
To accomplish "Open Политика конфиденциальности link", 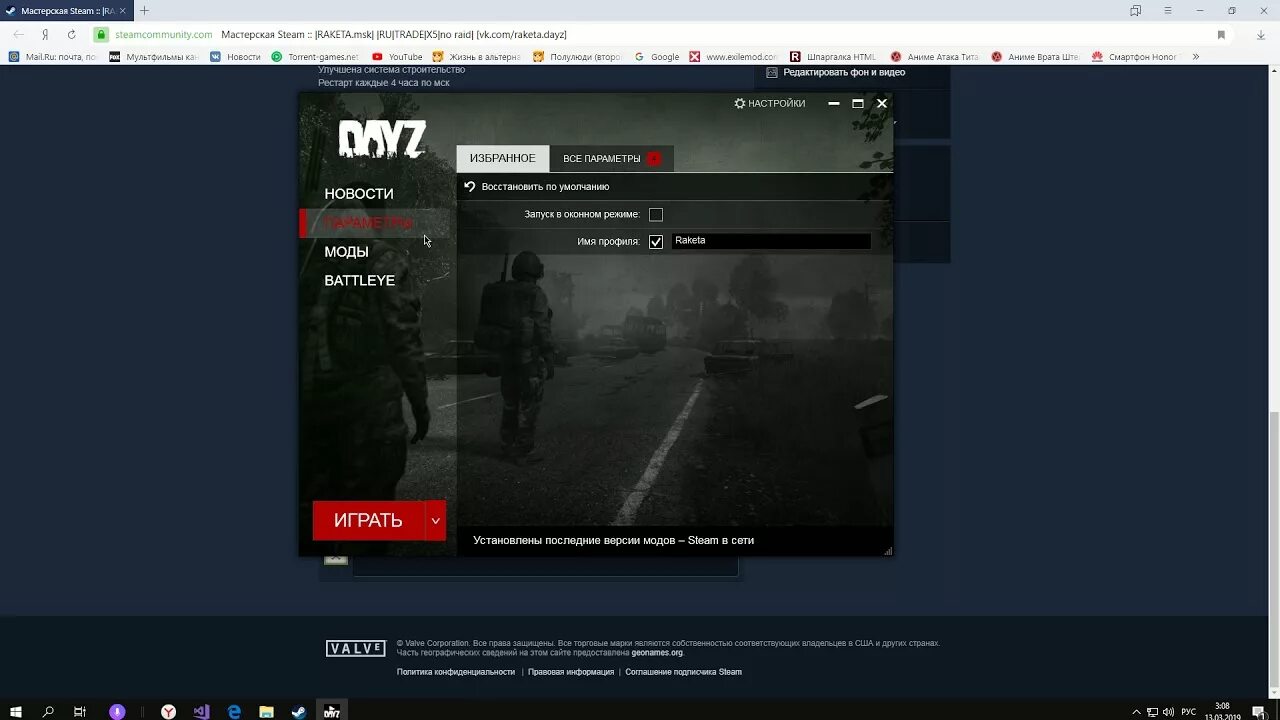I will 456,672.
